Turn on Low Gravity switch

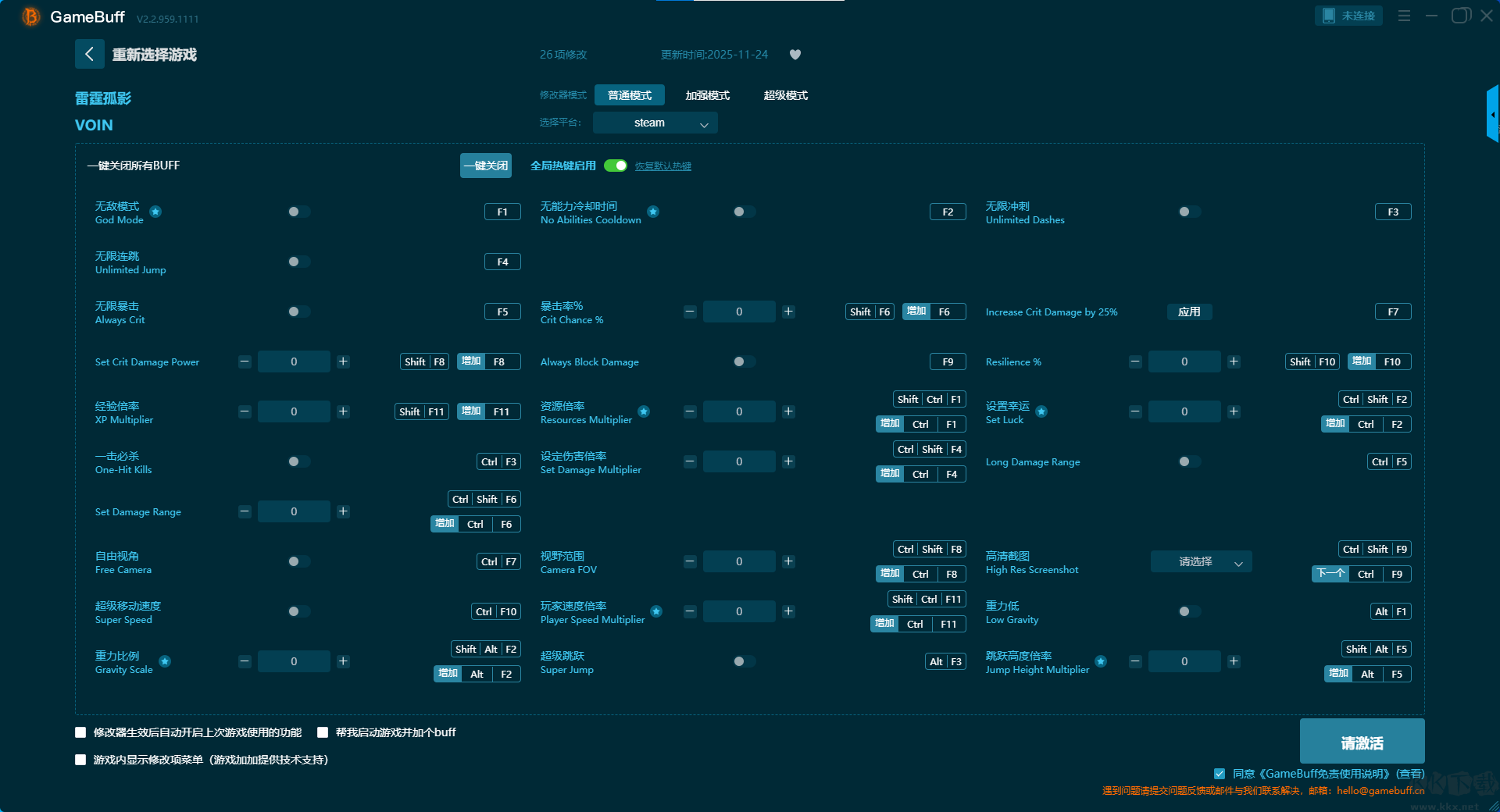[x=1189, y=611]
